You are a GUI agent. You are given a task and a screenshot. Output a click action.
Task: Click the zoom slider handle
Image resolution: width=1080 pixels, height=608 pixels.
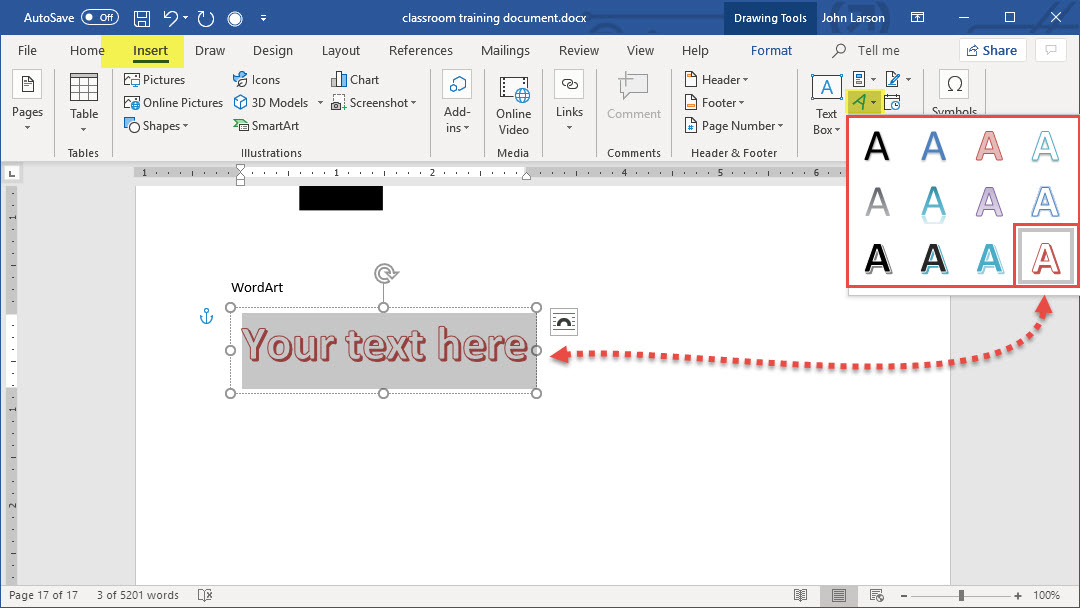click(x=961, y=595)
